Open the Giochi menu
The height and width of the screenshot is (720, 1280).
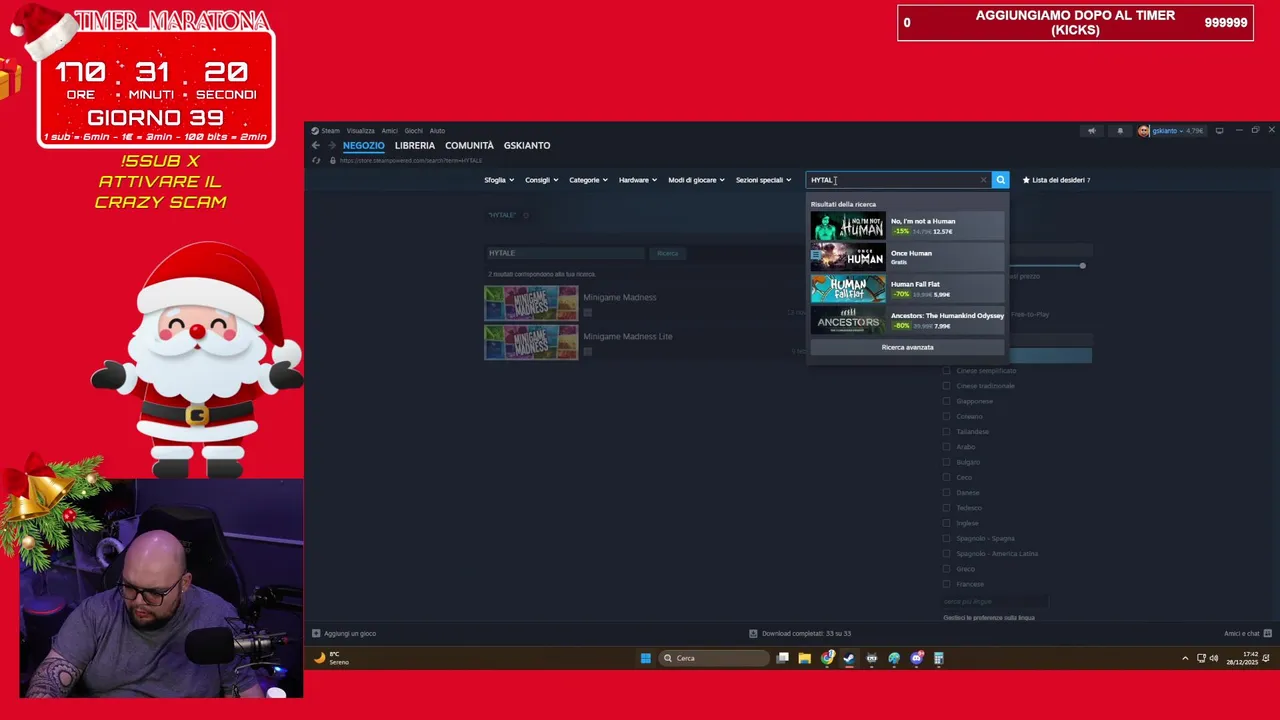point(413,131)
